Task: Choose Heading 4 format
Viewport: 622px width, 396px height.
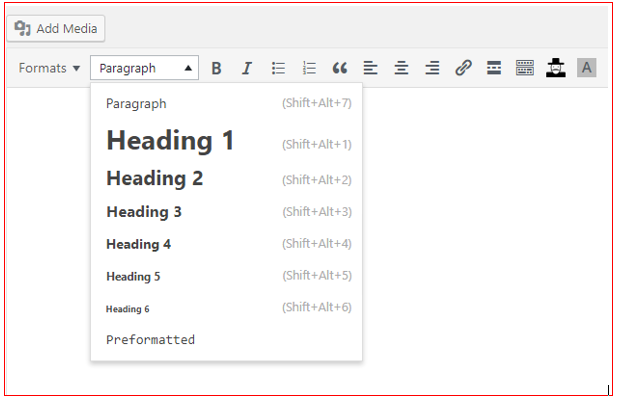Action: point(227,244)
